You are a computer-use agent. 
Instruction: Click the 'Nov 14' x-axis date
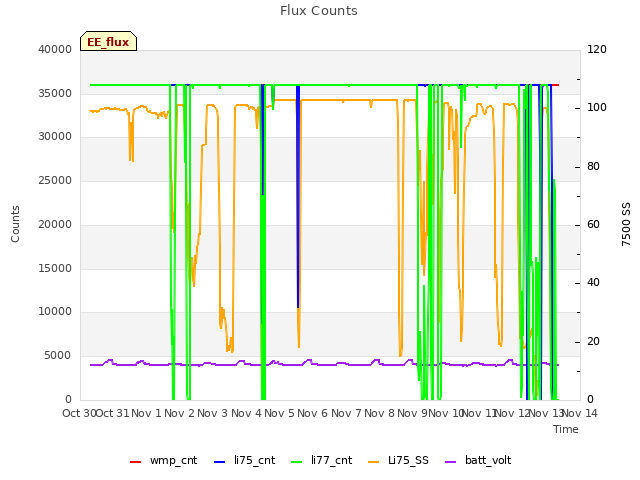(x=580, y=413)
